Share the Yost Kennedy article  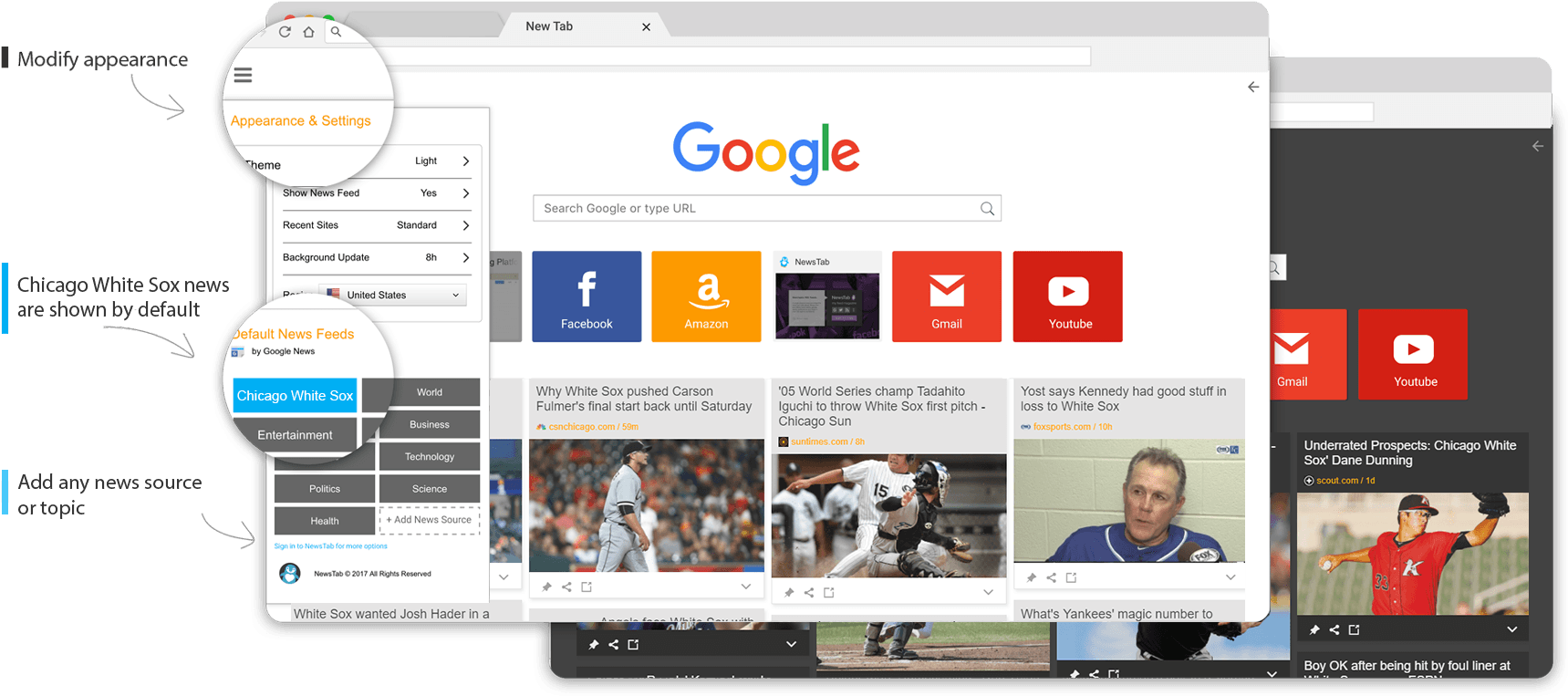(1052, 577)
